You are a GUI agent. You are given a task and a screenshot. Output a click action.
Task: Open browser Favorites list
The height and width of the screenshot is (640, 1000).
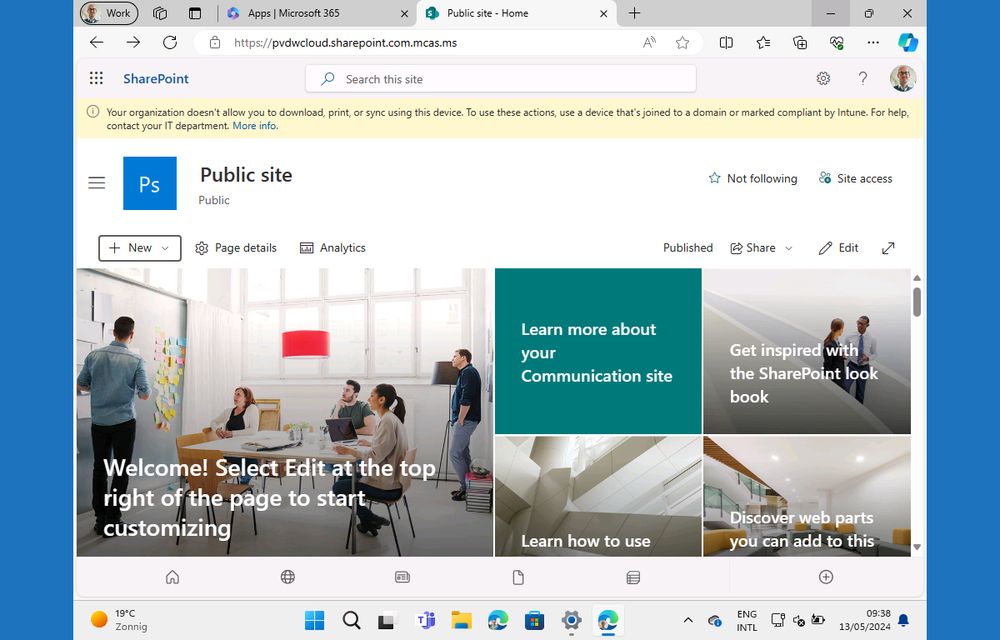coord(763,43)
